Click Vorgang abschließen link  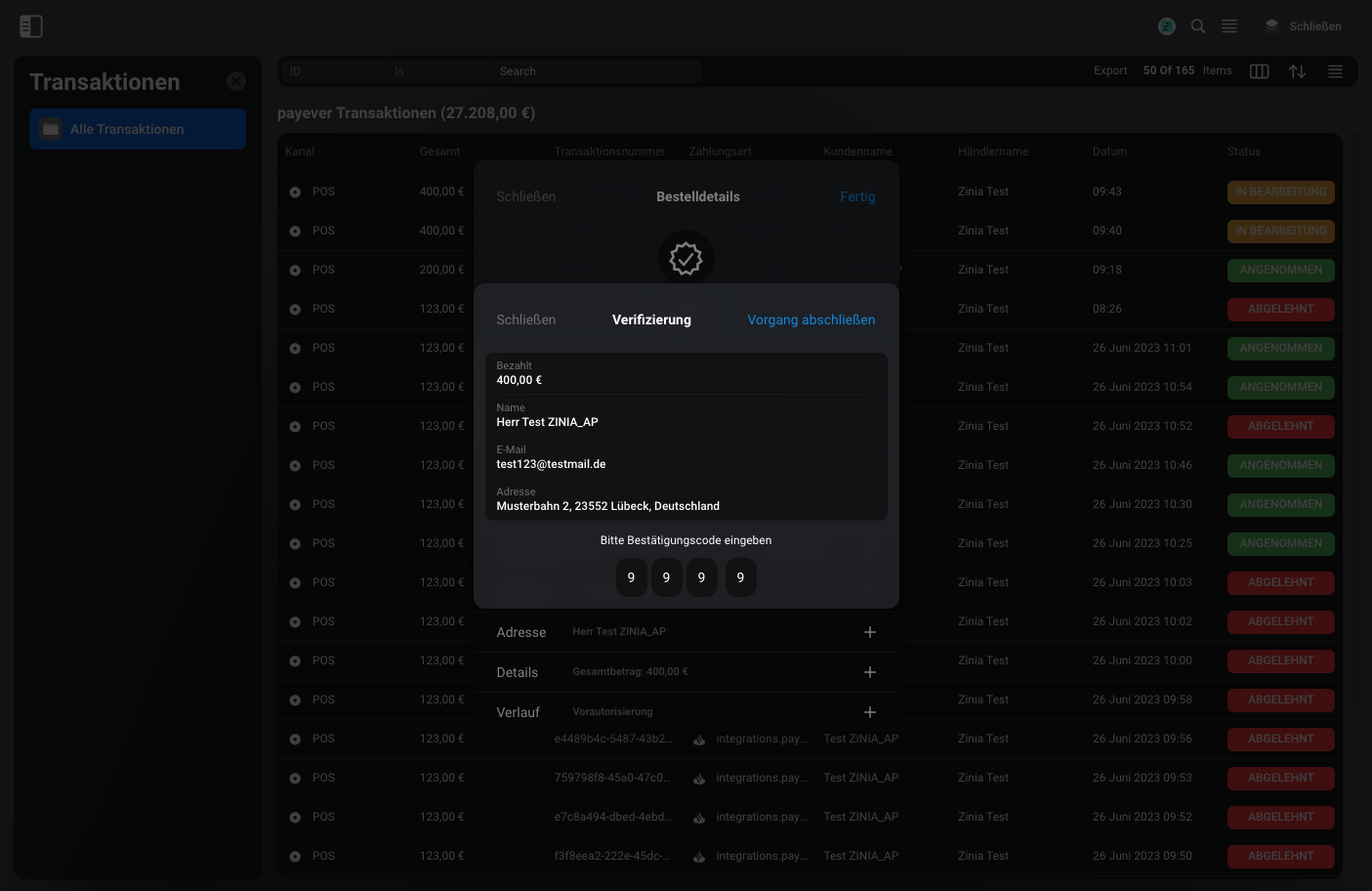tap(811, 319)
